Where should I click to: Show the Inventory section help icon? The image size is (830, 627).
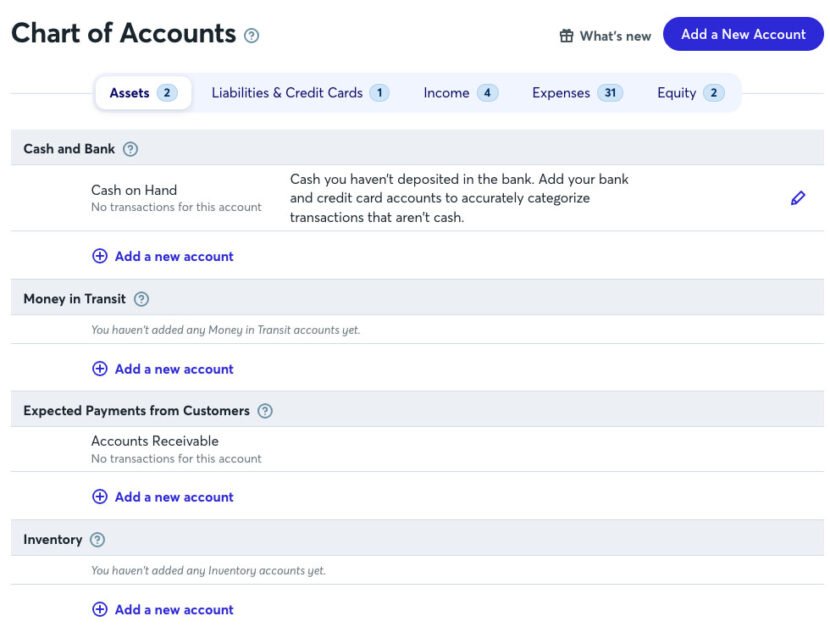97,539
